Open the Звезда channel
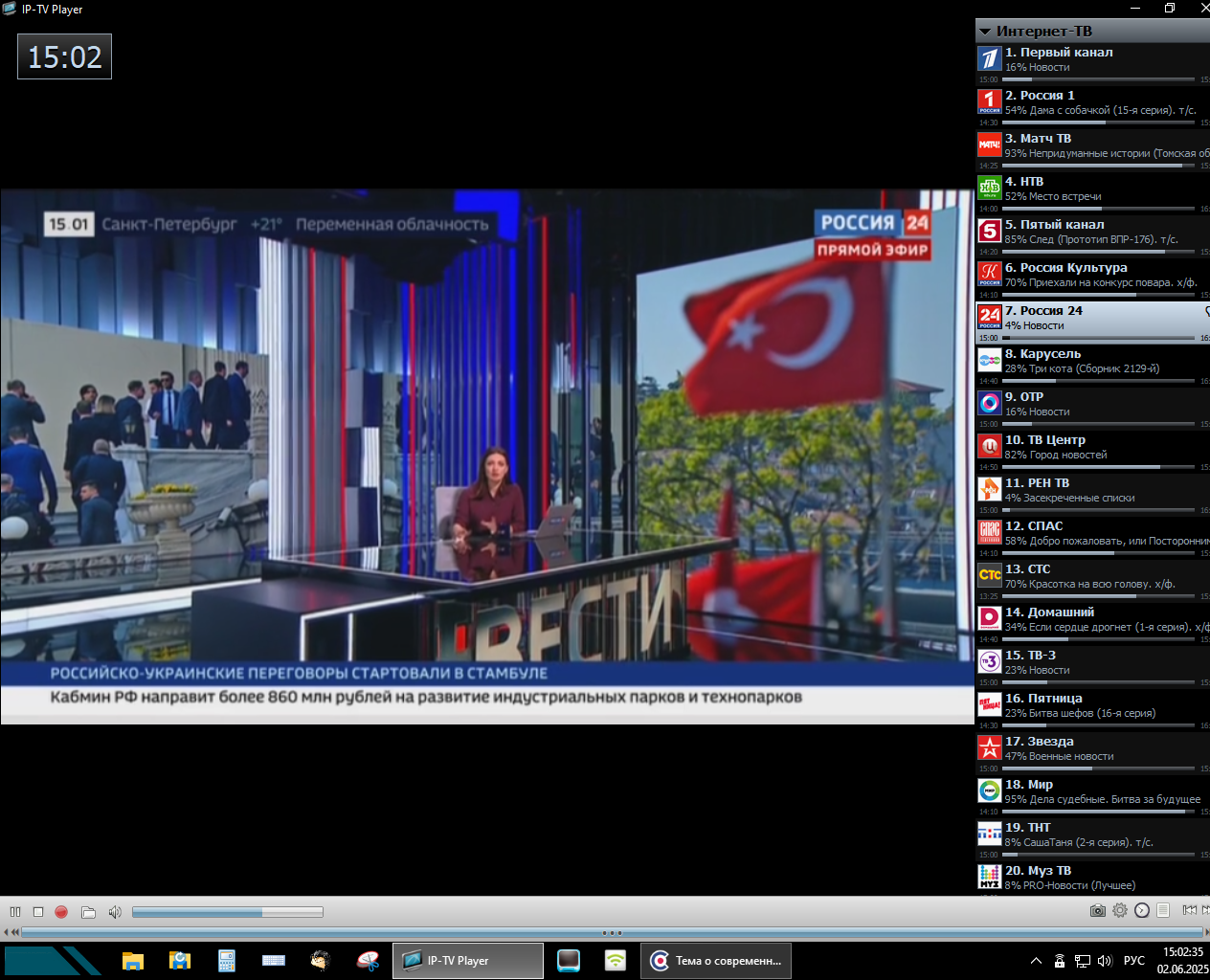Viewport: 1210px width, 980px height. [1092, 752]
